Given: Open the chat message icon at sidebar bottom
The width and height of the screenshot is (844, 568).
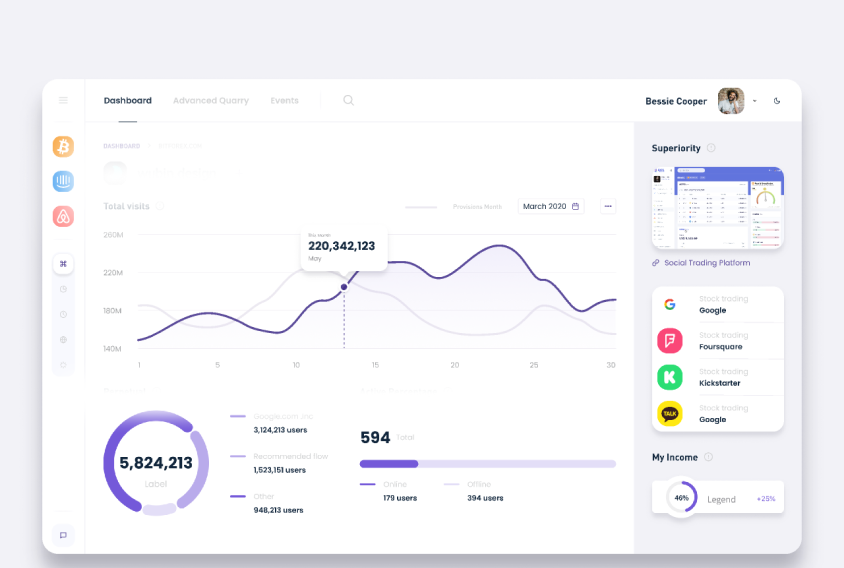Looking at the screenshot, I should coord(63,535).
